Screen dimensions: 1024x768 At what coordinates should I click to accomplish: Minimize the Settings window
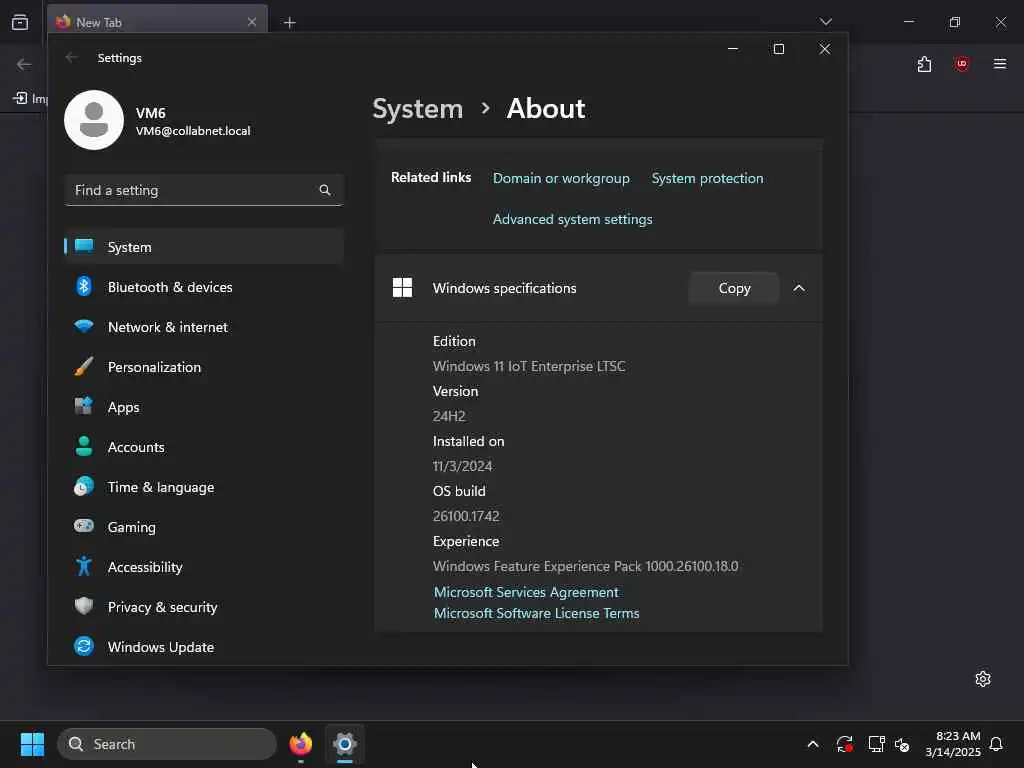tap(733, 49)
